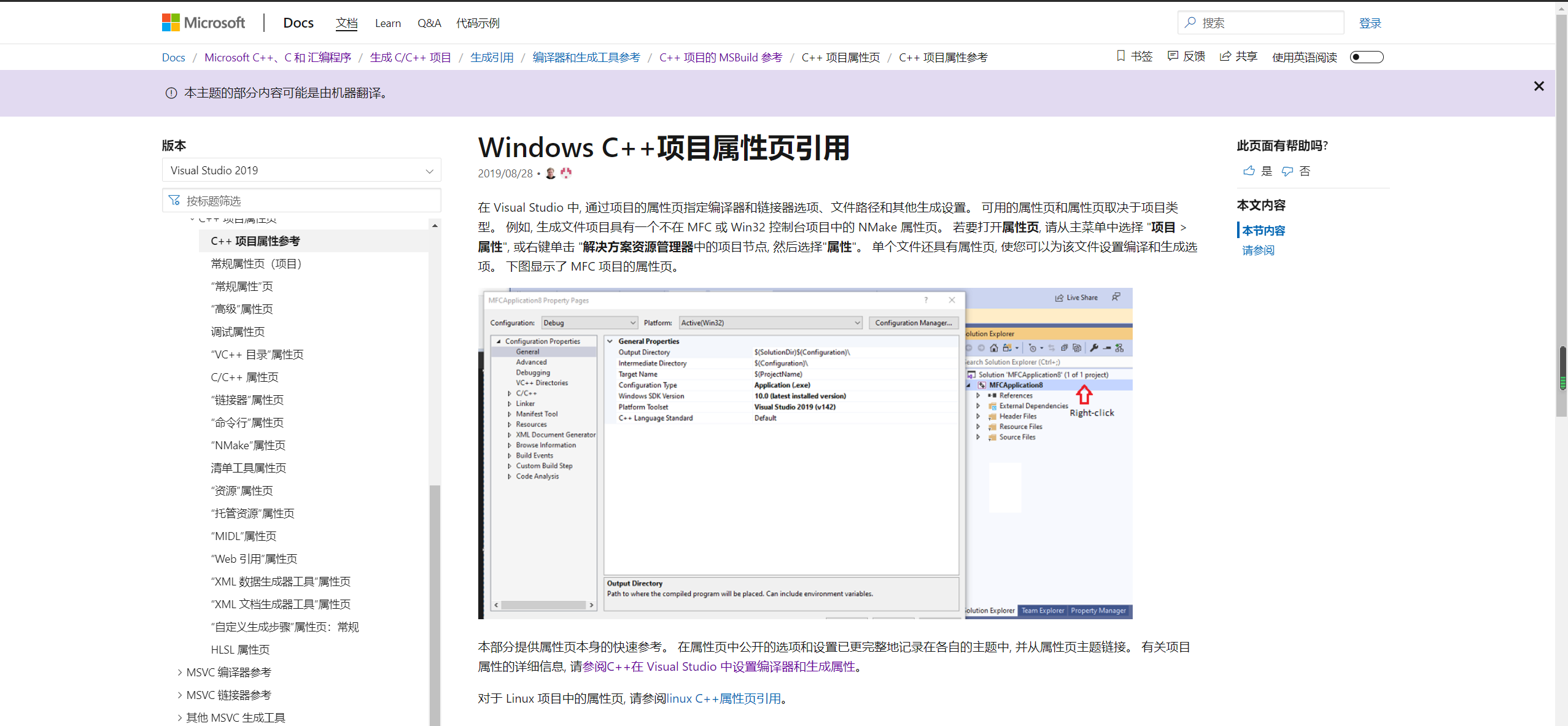The width and height of the screenshot is (1568, 726).
Task: Open “命令行”属性页 in sidebar
Action: point(247,422)
